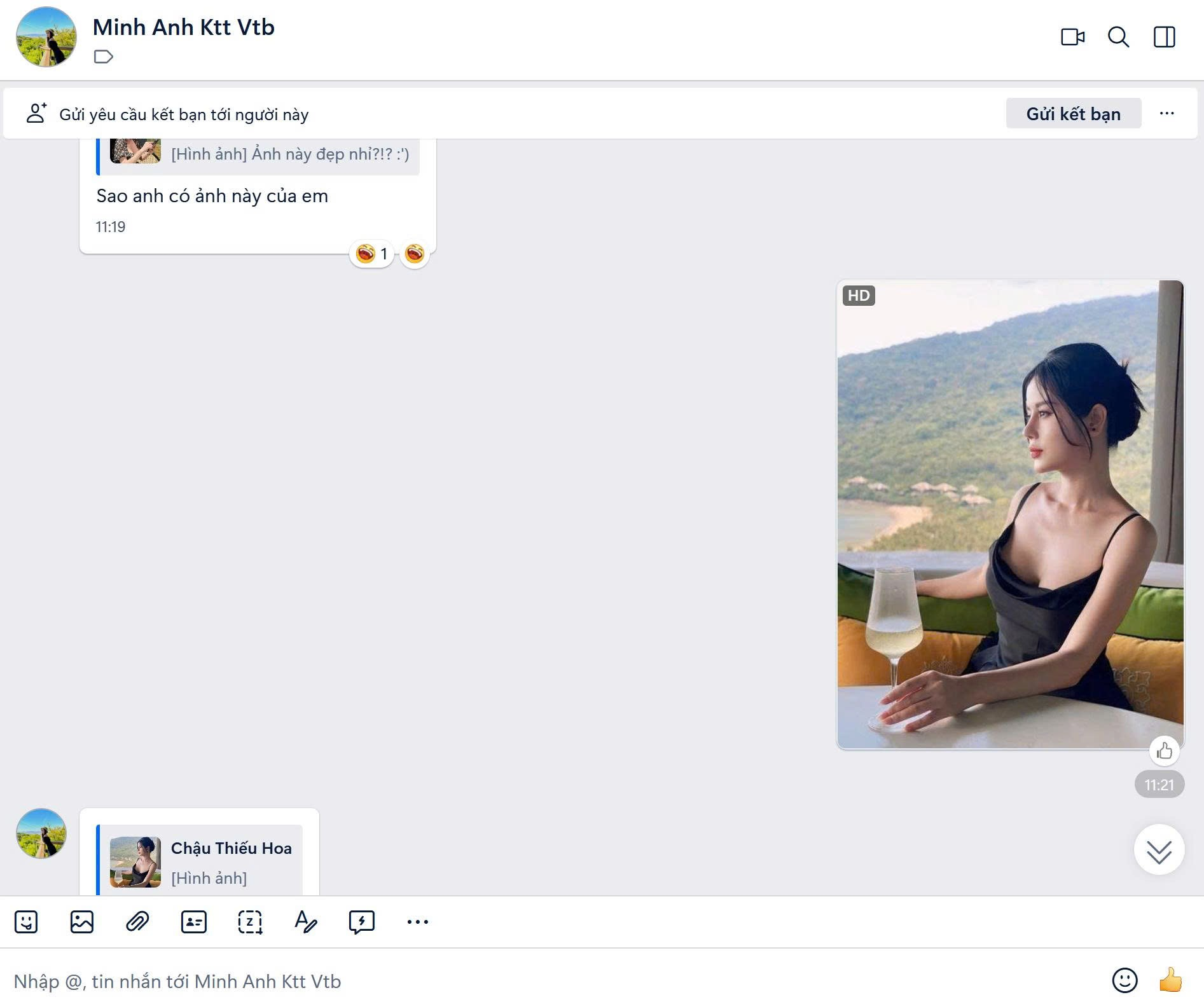Open the emoji picker in input box
The height and width of the screenshot is (1002, 1204).
(x=1124, y=980)
